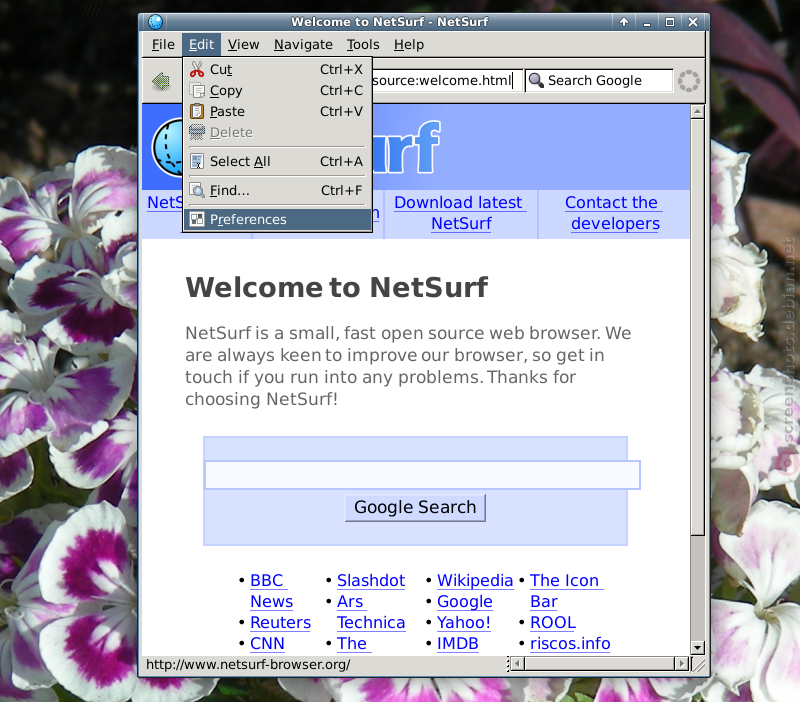800x702 pixels.
Task: Click the window resize grip corner
Action: pyautogui.click(x=698, y=664)
